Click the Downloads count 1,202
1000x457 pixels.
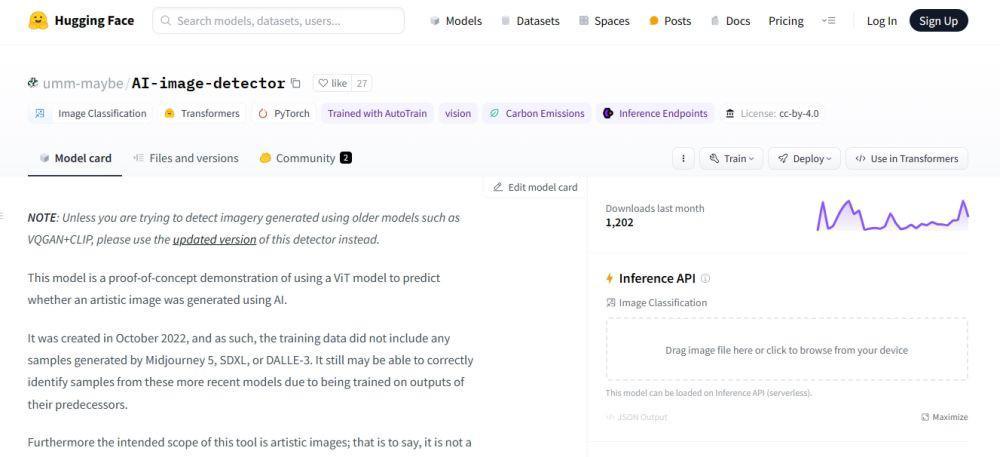click(619, 223)
